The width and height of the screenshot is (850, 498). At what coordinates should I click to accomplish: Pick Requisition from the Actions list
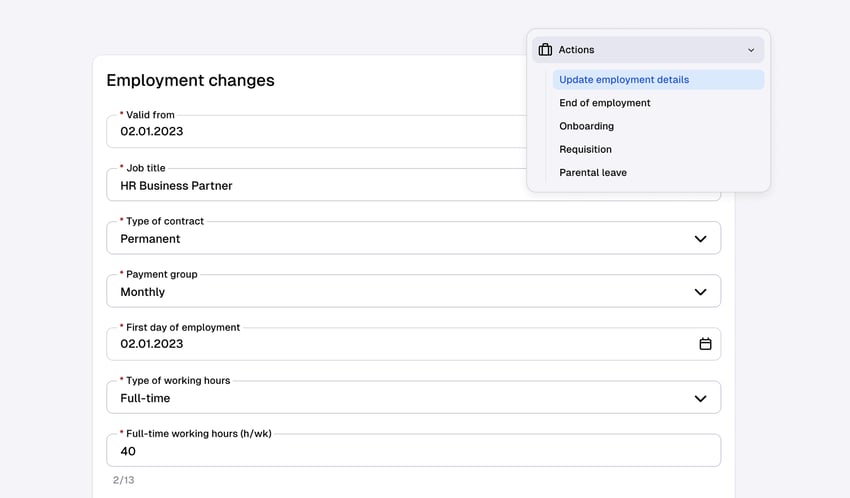click(x=586, y=149)
